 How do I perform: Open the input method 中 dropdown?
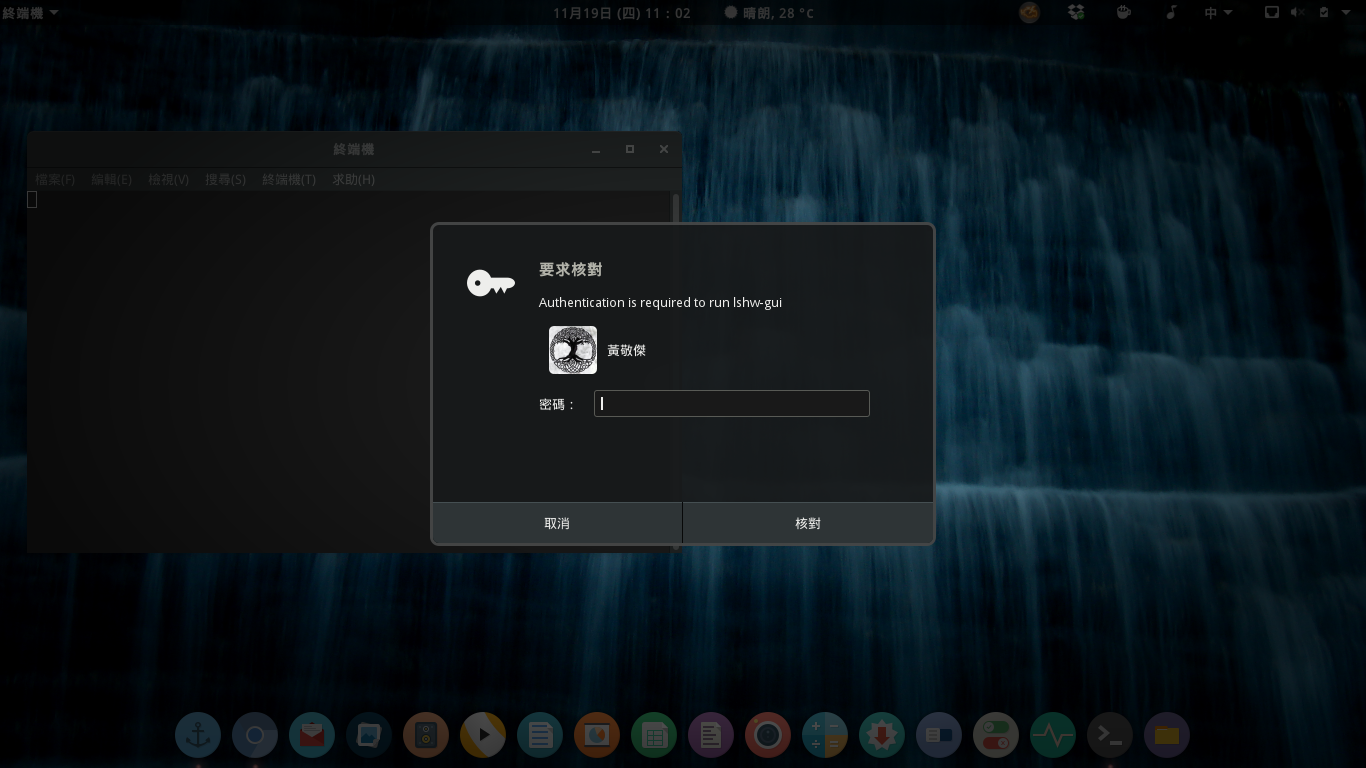(x=1213, y=12)
